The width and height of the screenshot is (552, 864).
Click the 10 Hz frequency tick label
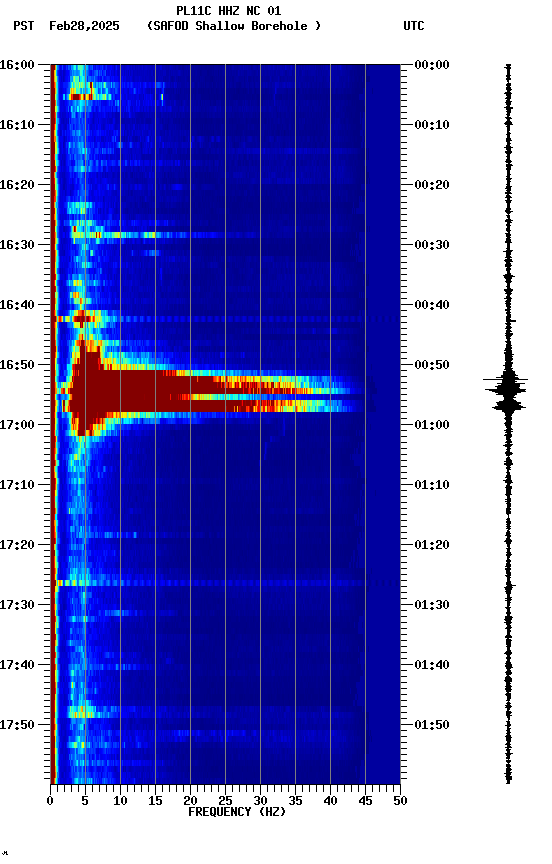pyautogui.click(x=120, y=801)
